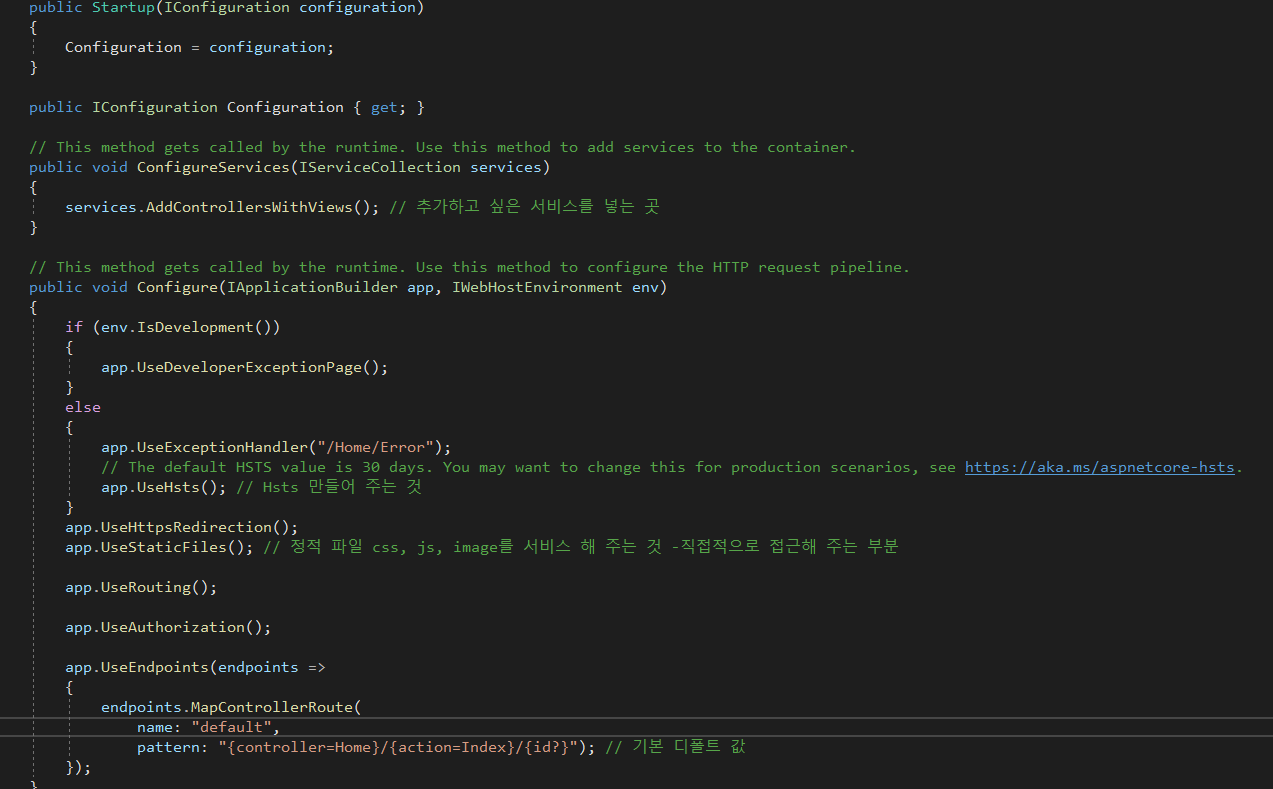Viewport: 1273px width, 789px height.
Task: Click the "pattern:" argument label
Action: [x=173, y=747]
